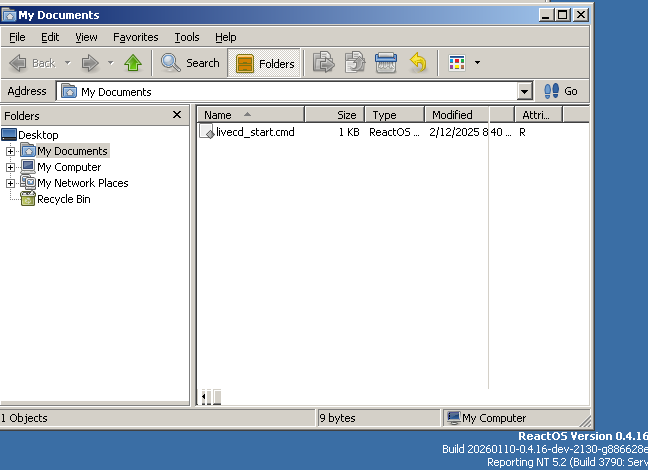Select the livecd_start.cmd file
Image resolution: width=648 pixels, height=470 pixels.
click(254, 132)
